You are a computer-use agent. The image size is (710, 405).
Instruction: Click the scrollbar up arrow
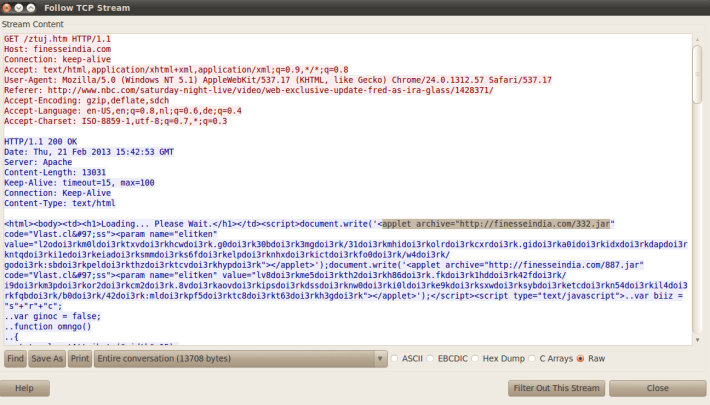pos(697,39)
